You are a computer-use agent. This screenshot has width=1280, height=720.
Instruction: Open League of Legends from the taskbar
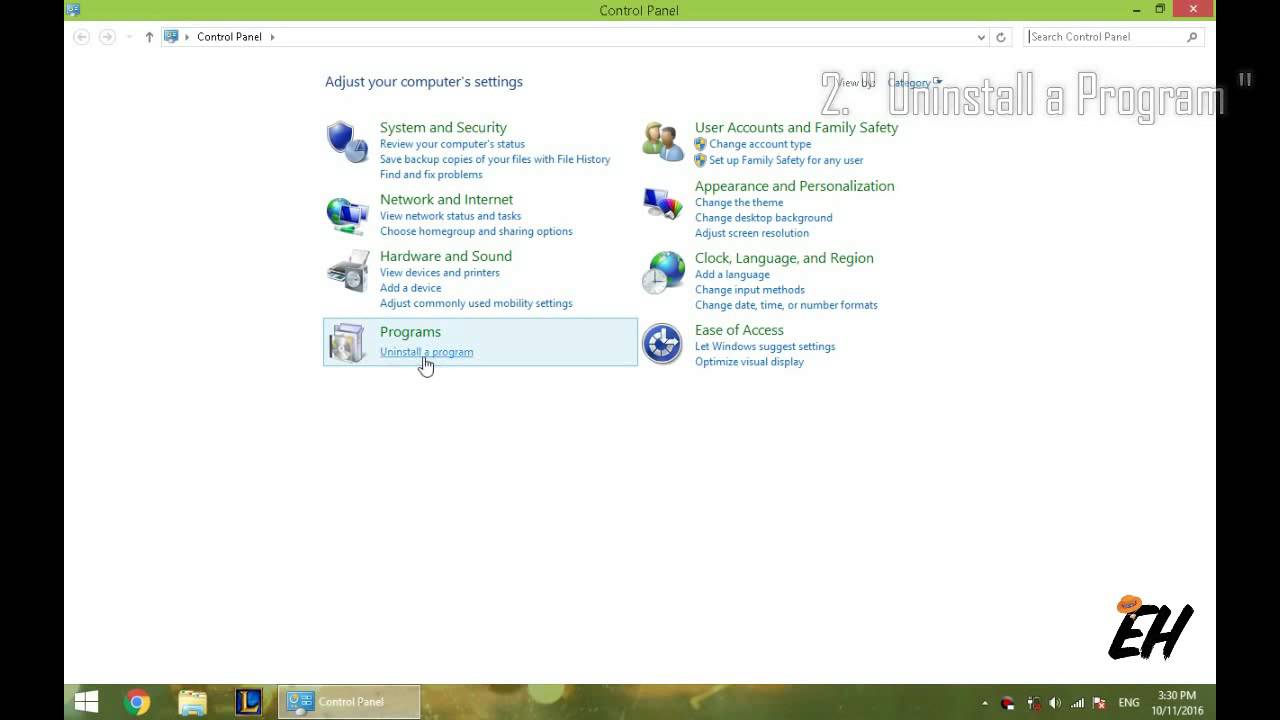pos(248,702)
